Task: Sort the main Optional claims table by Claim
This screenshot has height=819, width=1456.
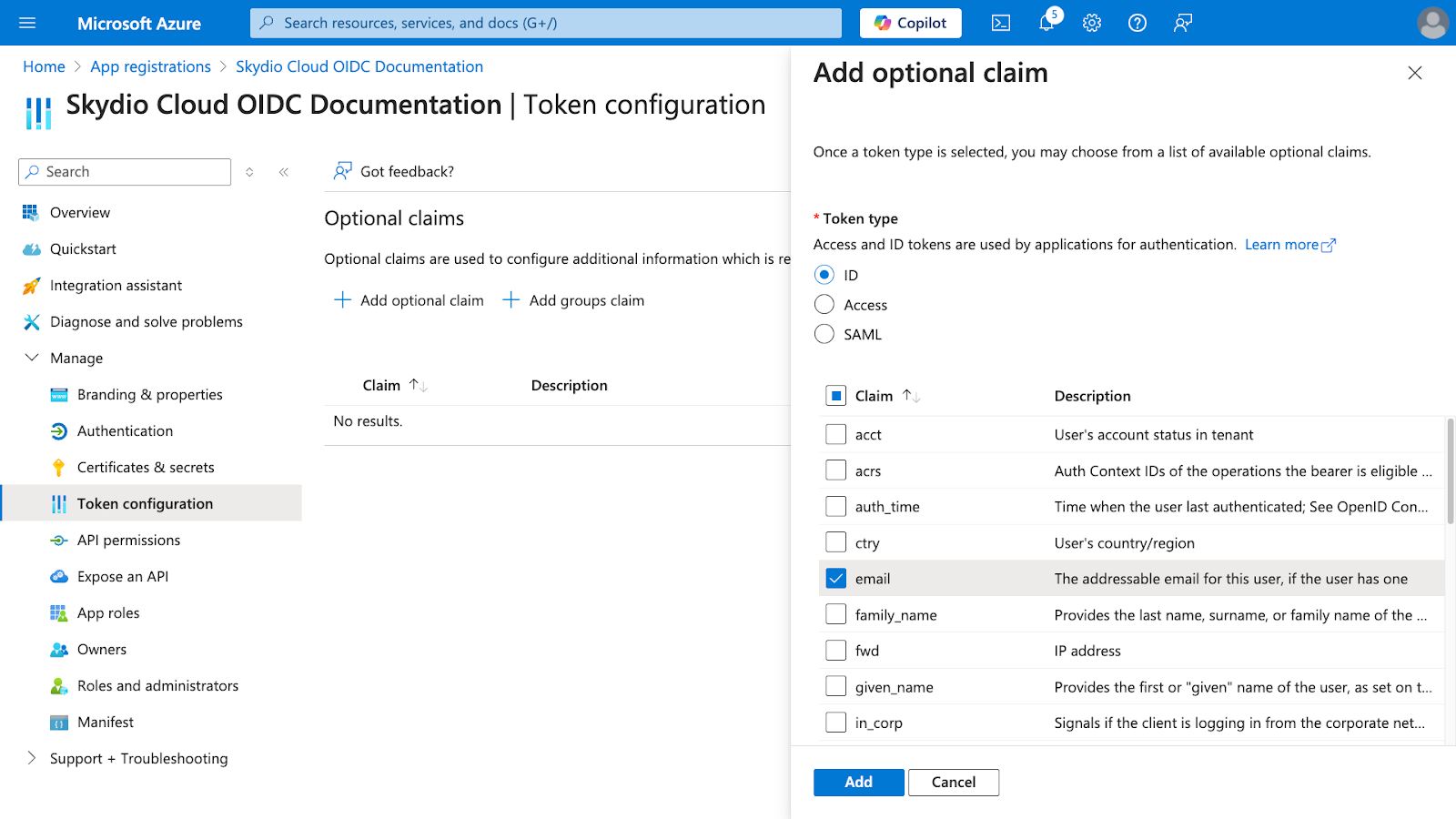Action: click(419, 386)
